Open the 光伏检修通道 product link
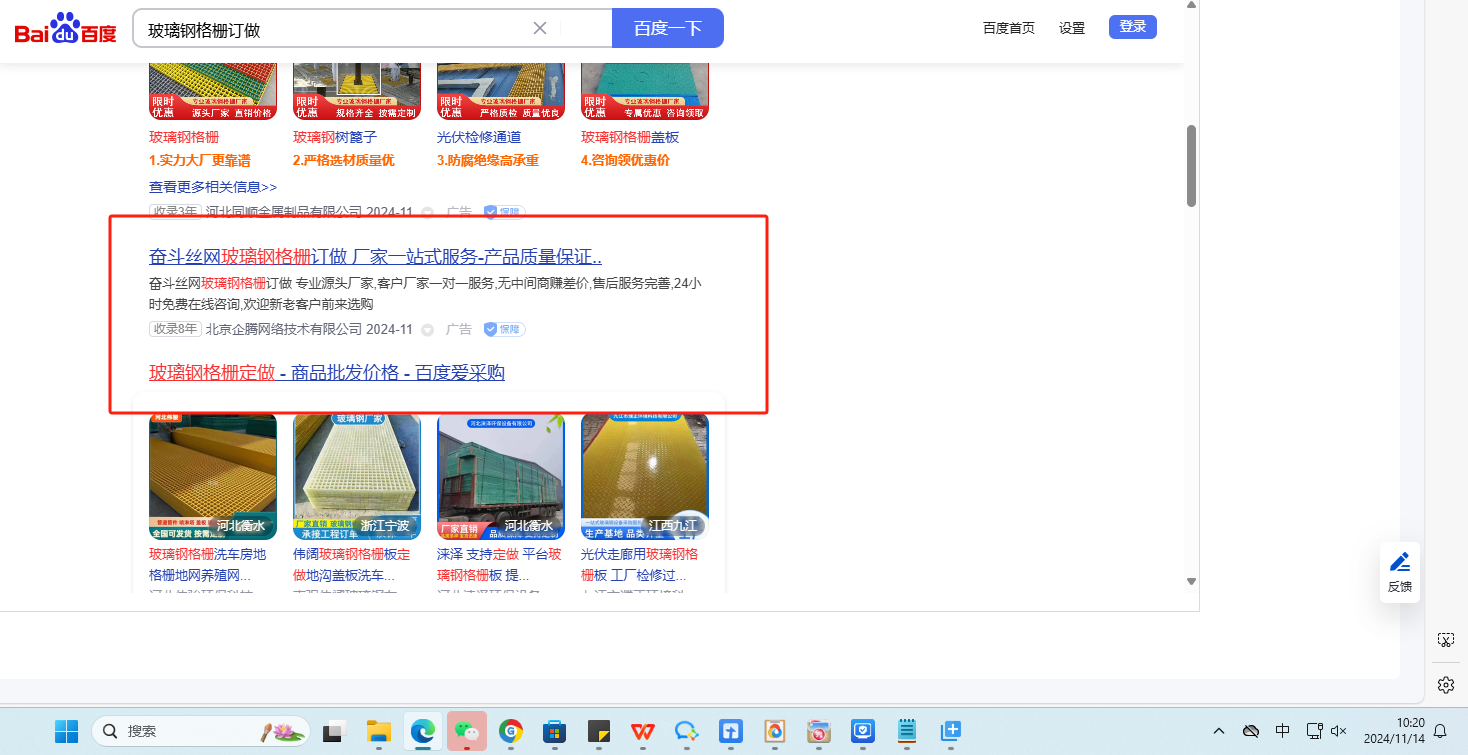Viewport: 1468px width, 755px height. (x=479, y=137)
